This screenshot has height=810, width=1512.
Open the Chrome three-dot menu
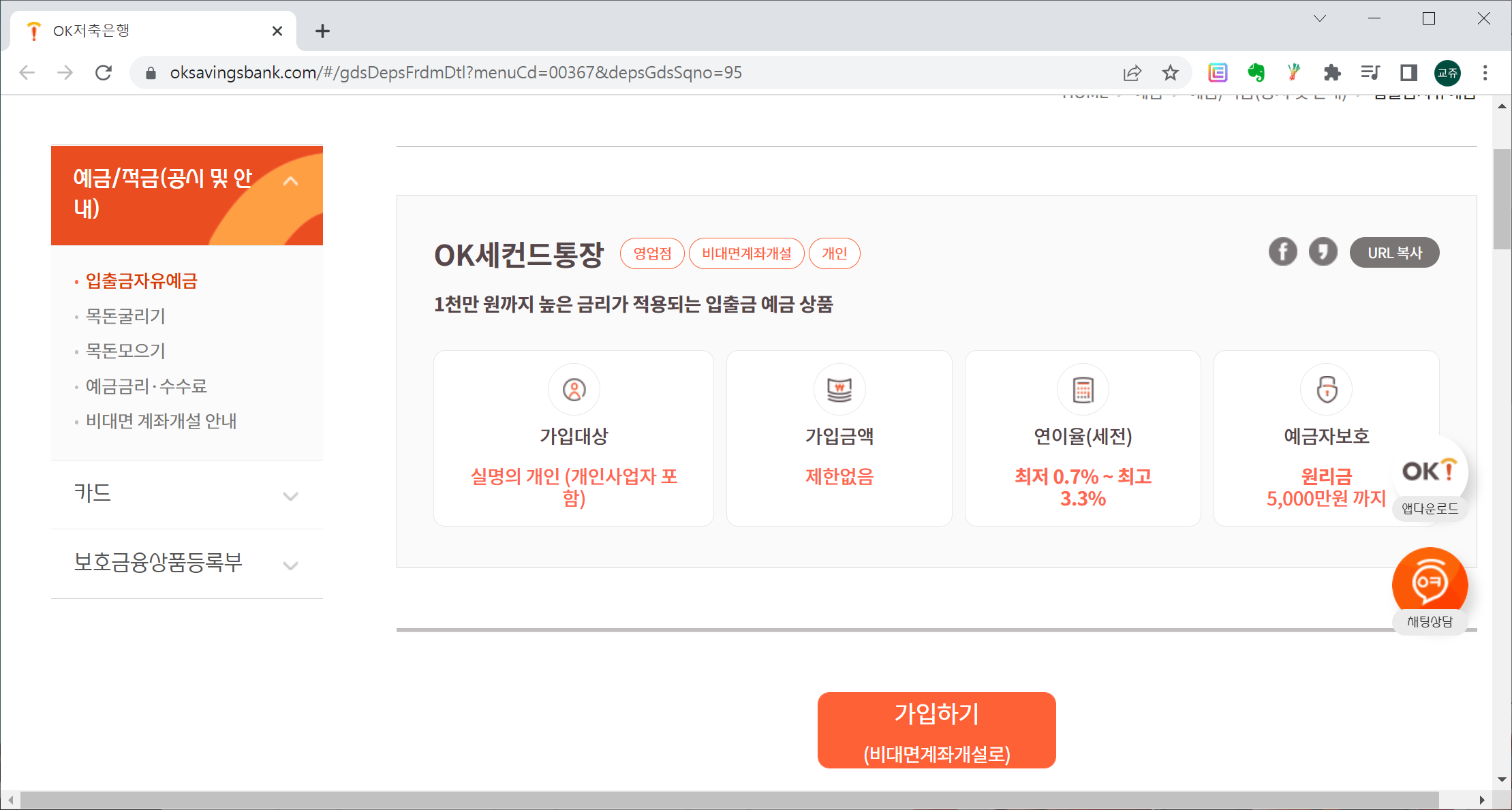click(x=1485, y=72)
